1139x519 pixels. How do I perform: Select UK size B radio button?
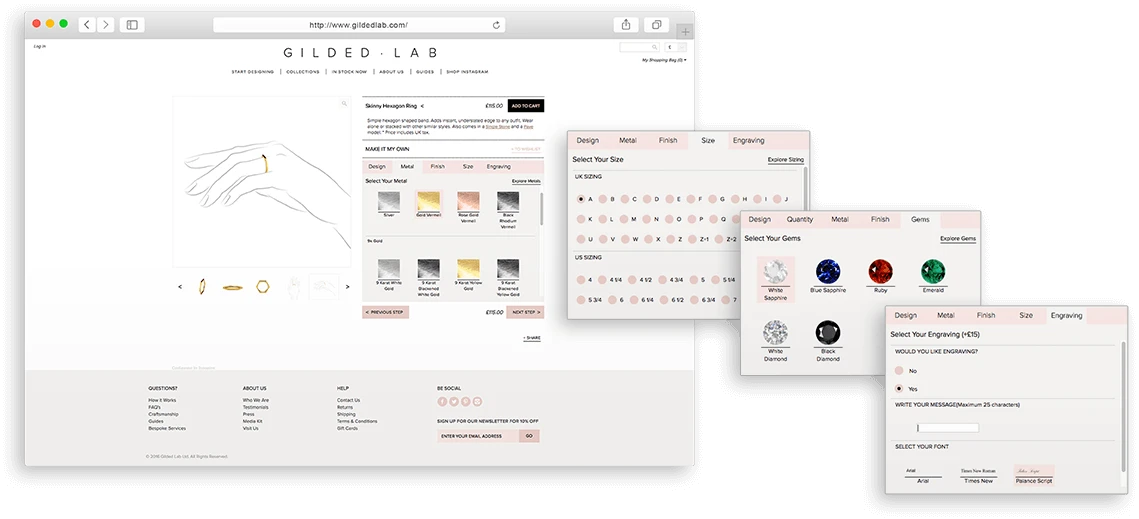(x=602, y=198)
